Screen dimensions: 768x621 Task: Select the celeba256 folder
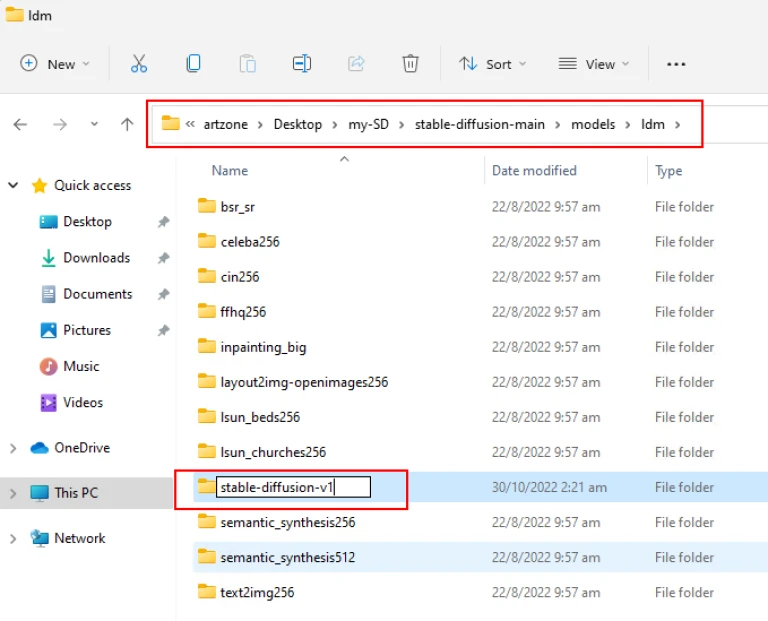coord(250,242)
